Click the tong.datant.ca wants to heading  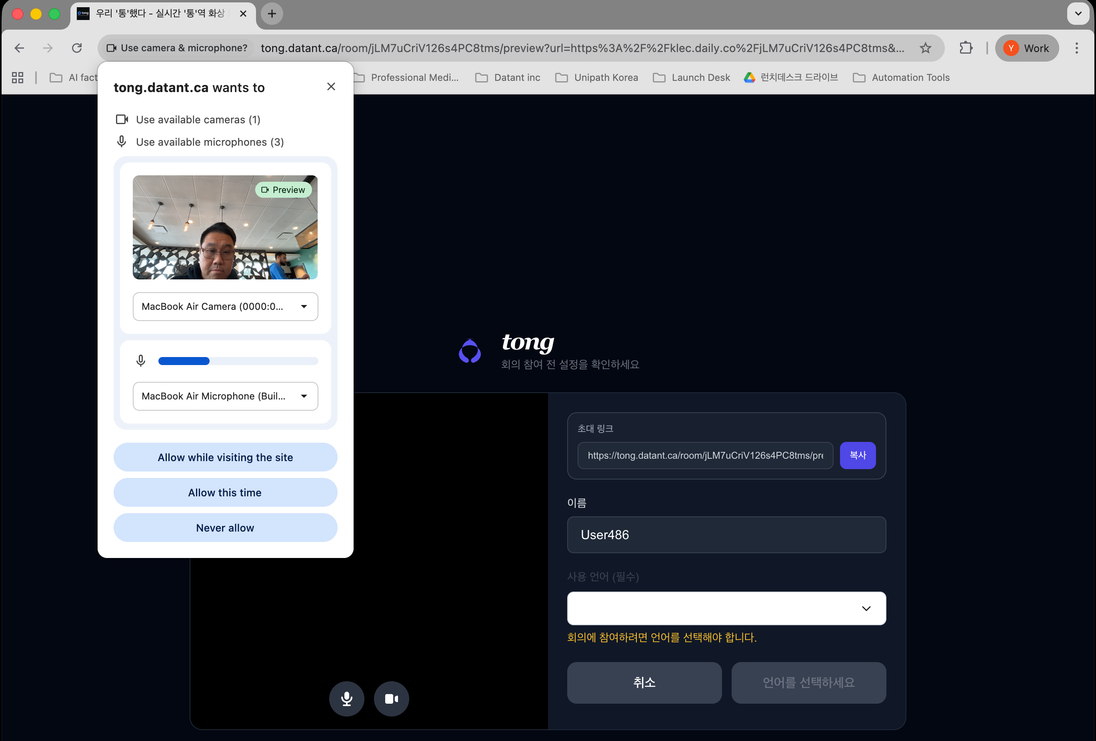point(189,87)
